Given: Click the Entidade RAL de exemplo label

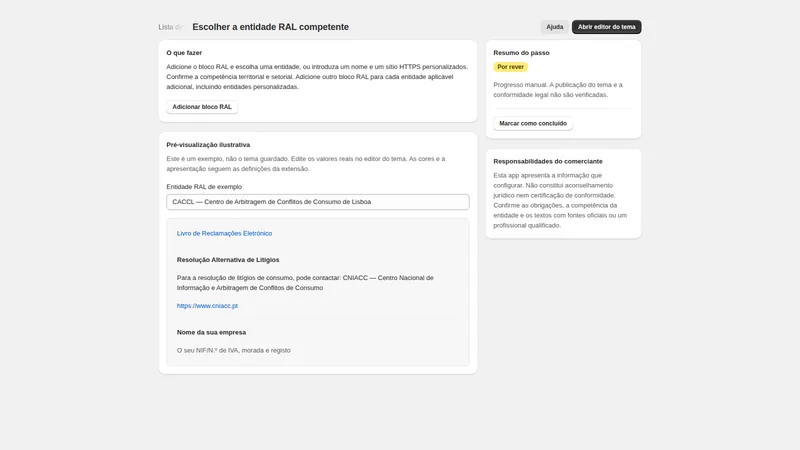Looking at the screenshot, I should click(x=204, y=187).
